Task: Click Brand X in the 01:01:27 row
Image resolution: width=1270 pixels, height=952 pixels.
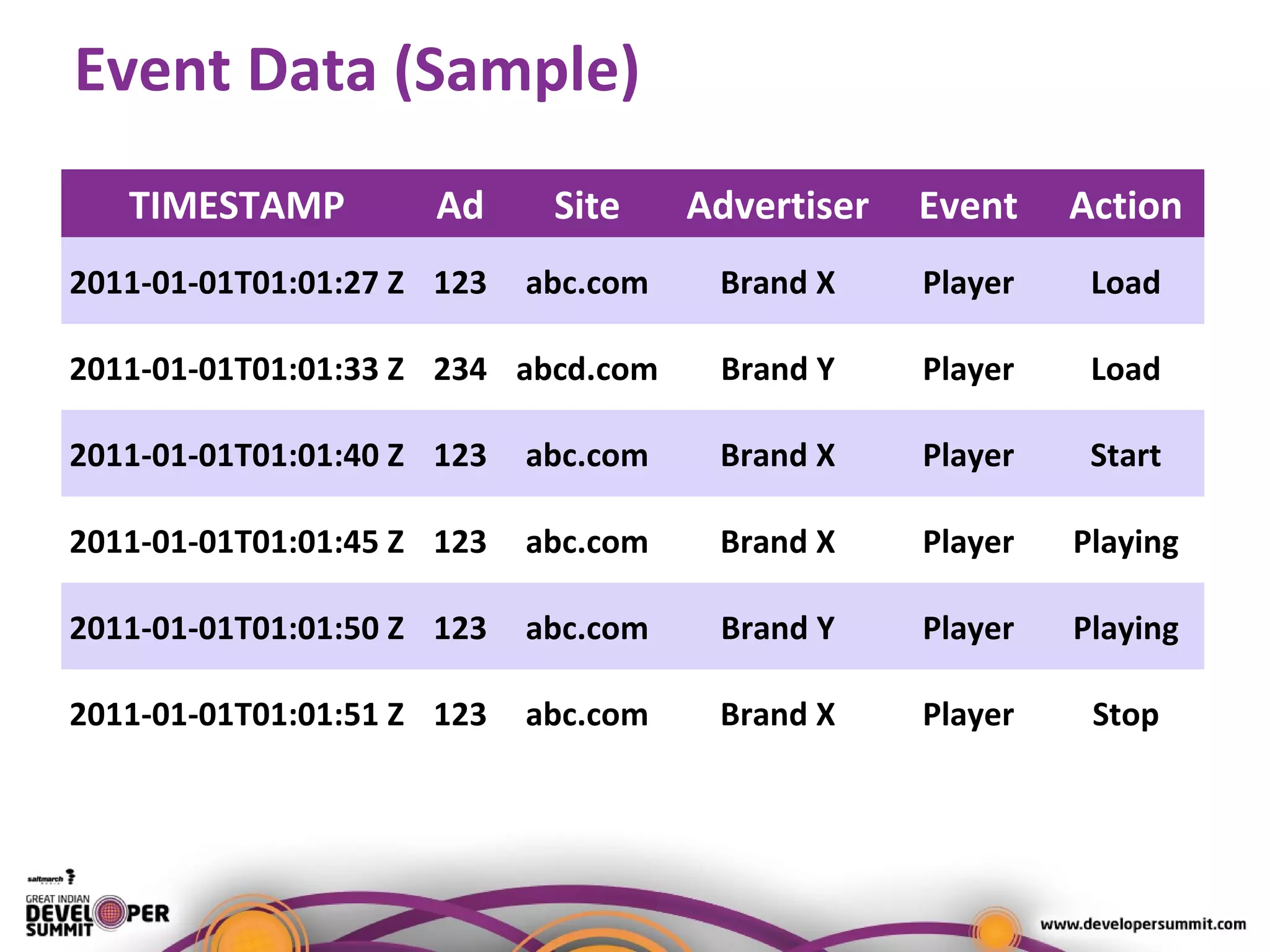Action: [x=778, y=283]
